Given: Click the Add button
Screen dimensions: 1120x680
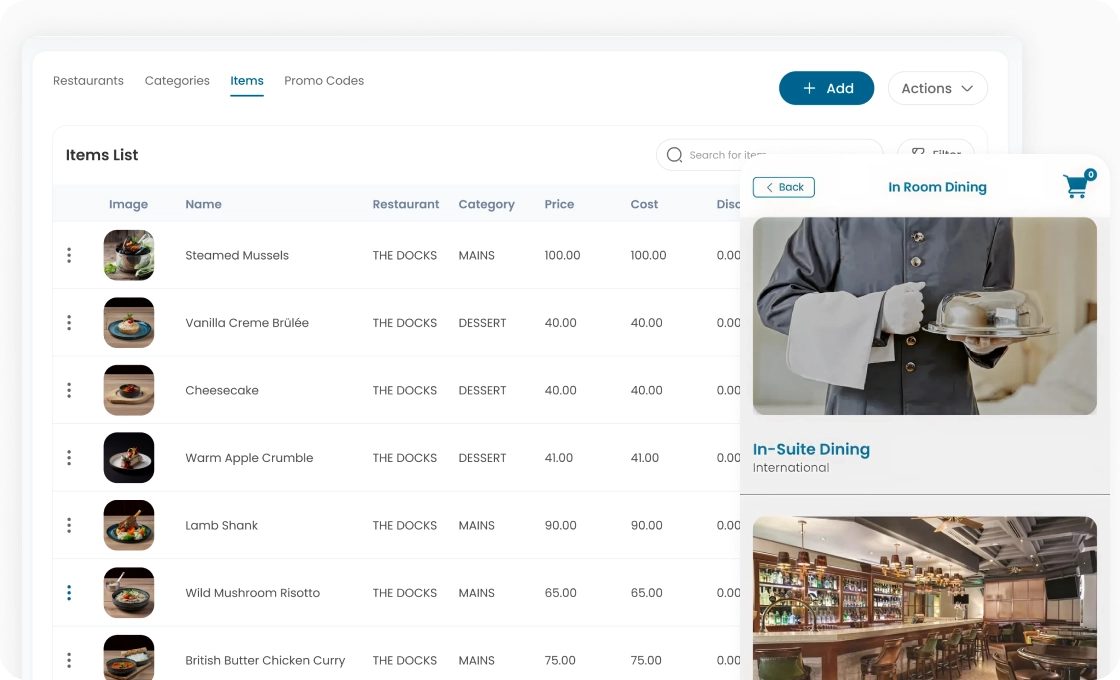Looking at the screenshot, I should [826, 88].
